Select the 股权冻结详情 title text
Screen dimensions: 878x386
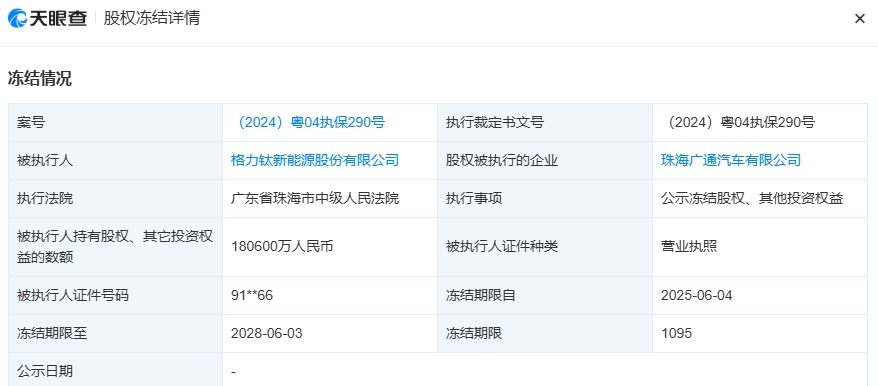(x=152, y=18)
